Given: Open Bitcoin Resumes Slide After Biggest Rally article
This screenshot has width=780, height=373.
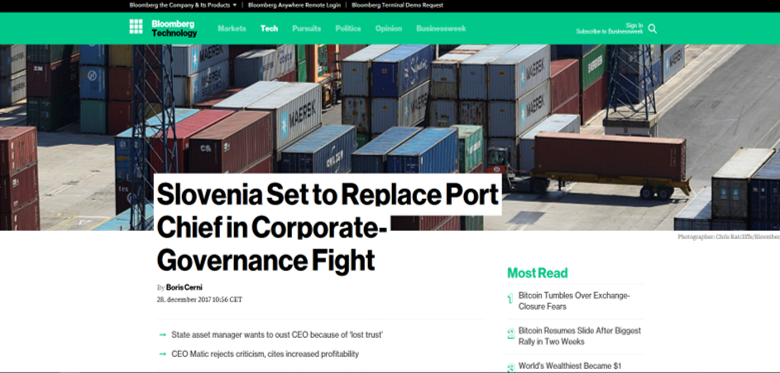Looking at the screenshot, I should (x=580, y=336).
